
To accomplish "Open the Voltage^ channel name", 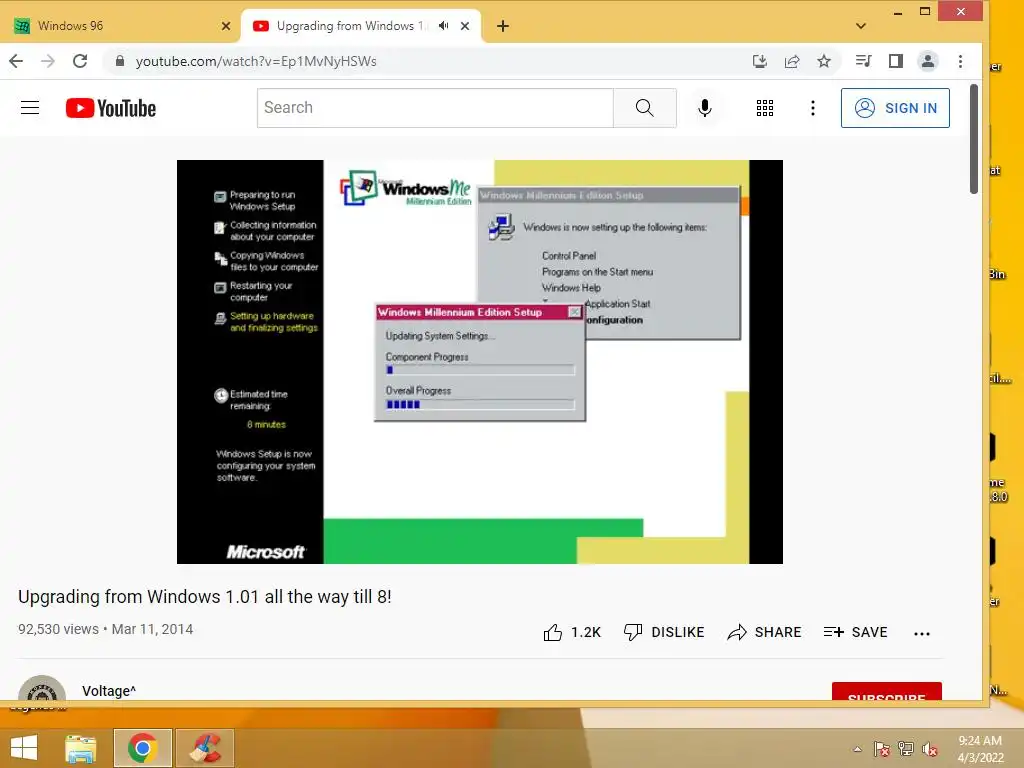I will 109,691.
